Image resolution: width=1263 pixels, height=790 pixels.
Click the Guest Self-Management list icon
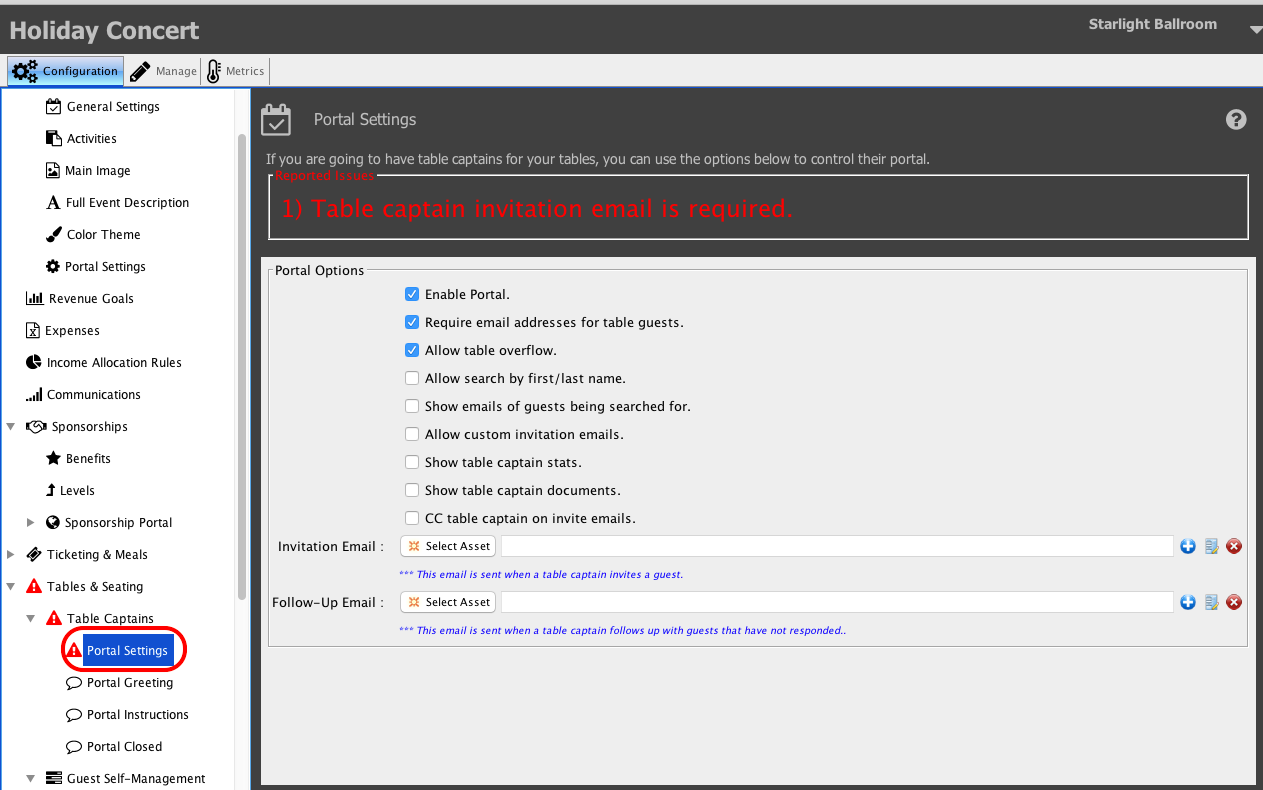(54, 778)
